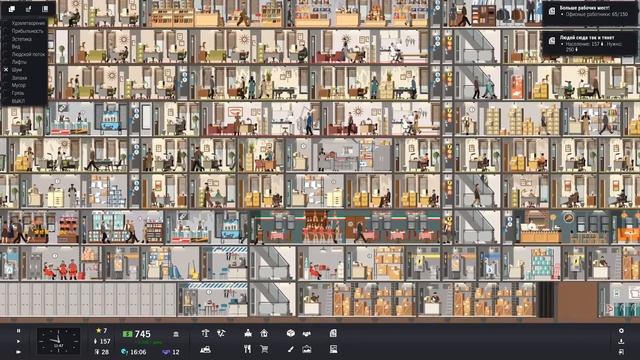
Task: Select the Запахи overlay option
Action: pos(19,78)
